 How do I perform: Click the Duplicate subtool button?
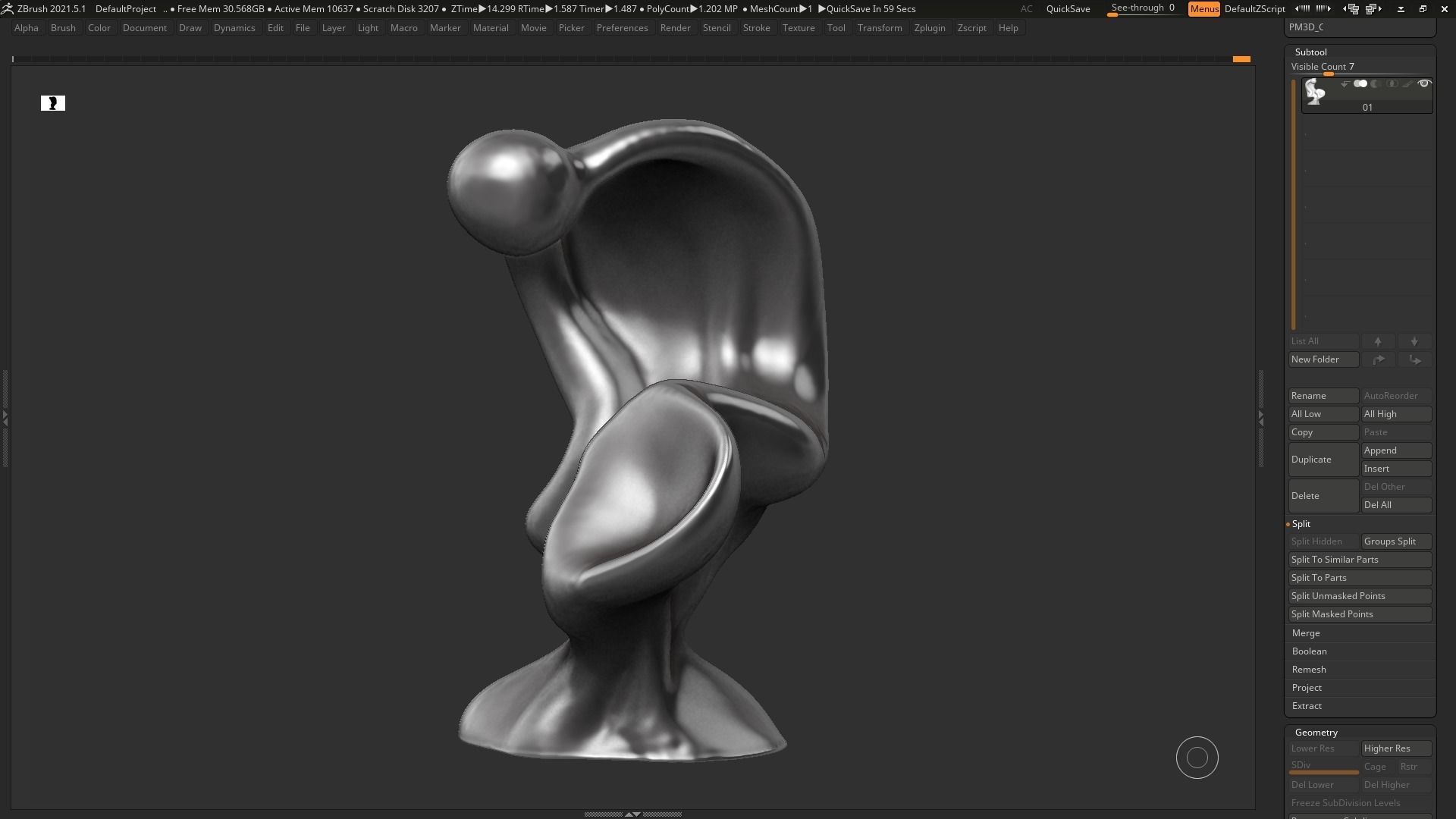[1323, 460]
